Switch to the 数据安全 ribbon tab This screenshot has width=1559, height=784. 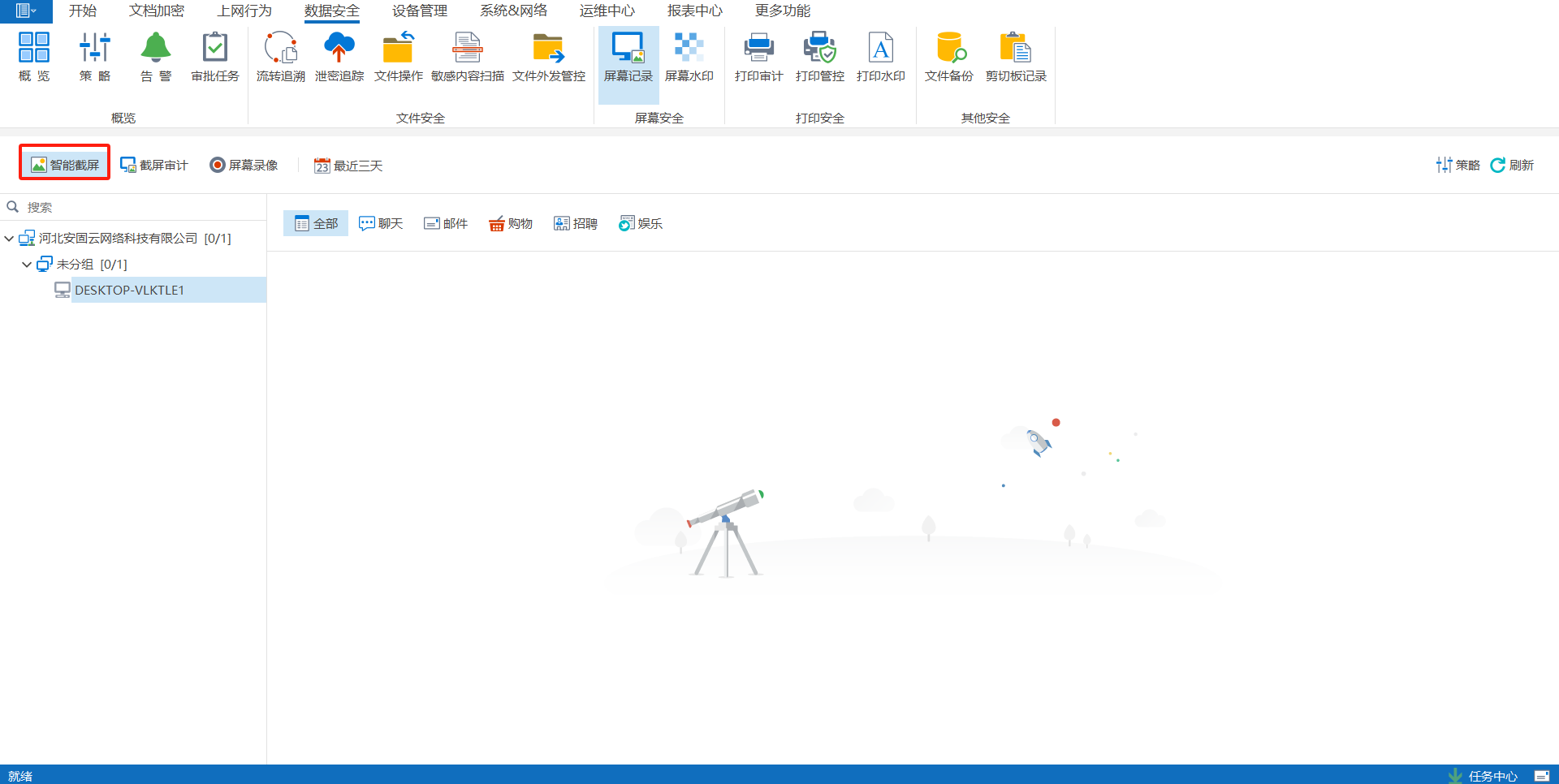[332, 11]
